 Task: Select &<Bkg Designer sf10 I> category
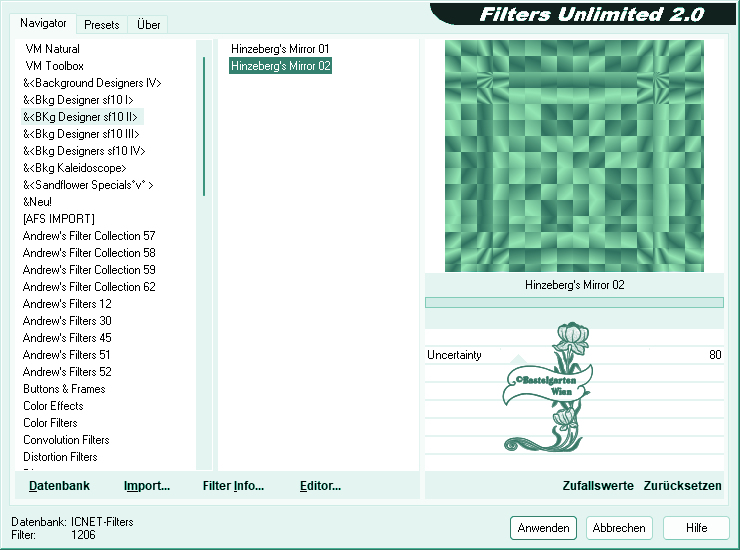coord(78,100)
